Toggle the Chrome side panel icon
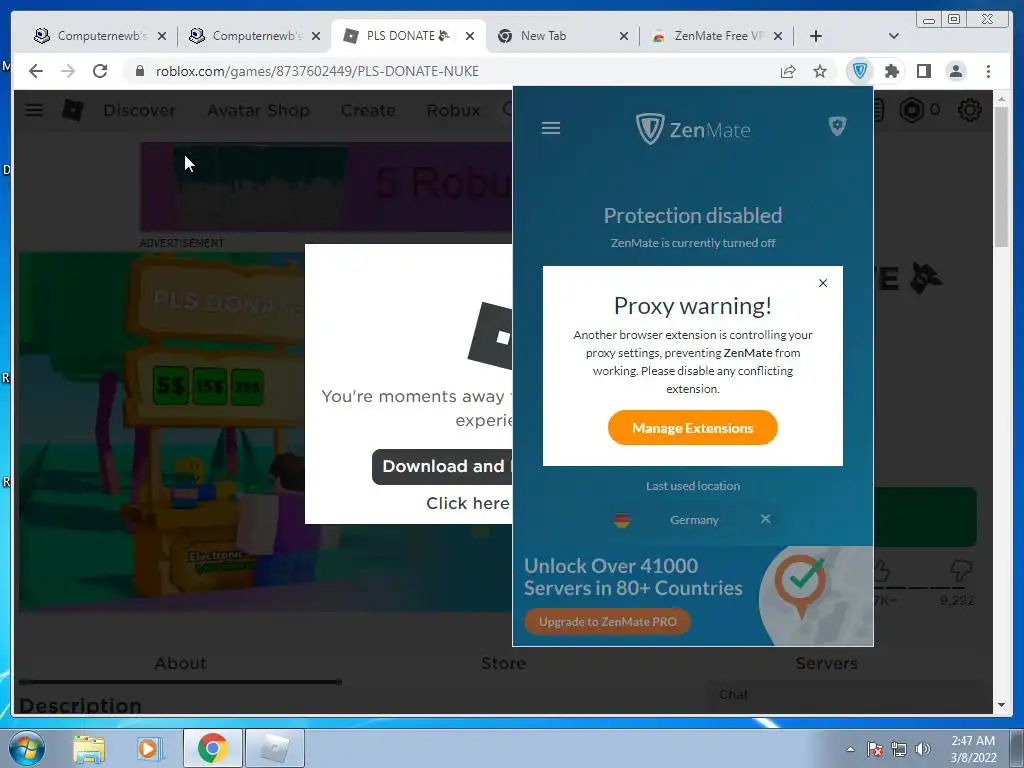Screen dimensions: 1024x768 tap(923, 71)
